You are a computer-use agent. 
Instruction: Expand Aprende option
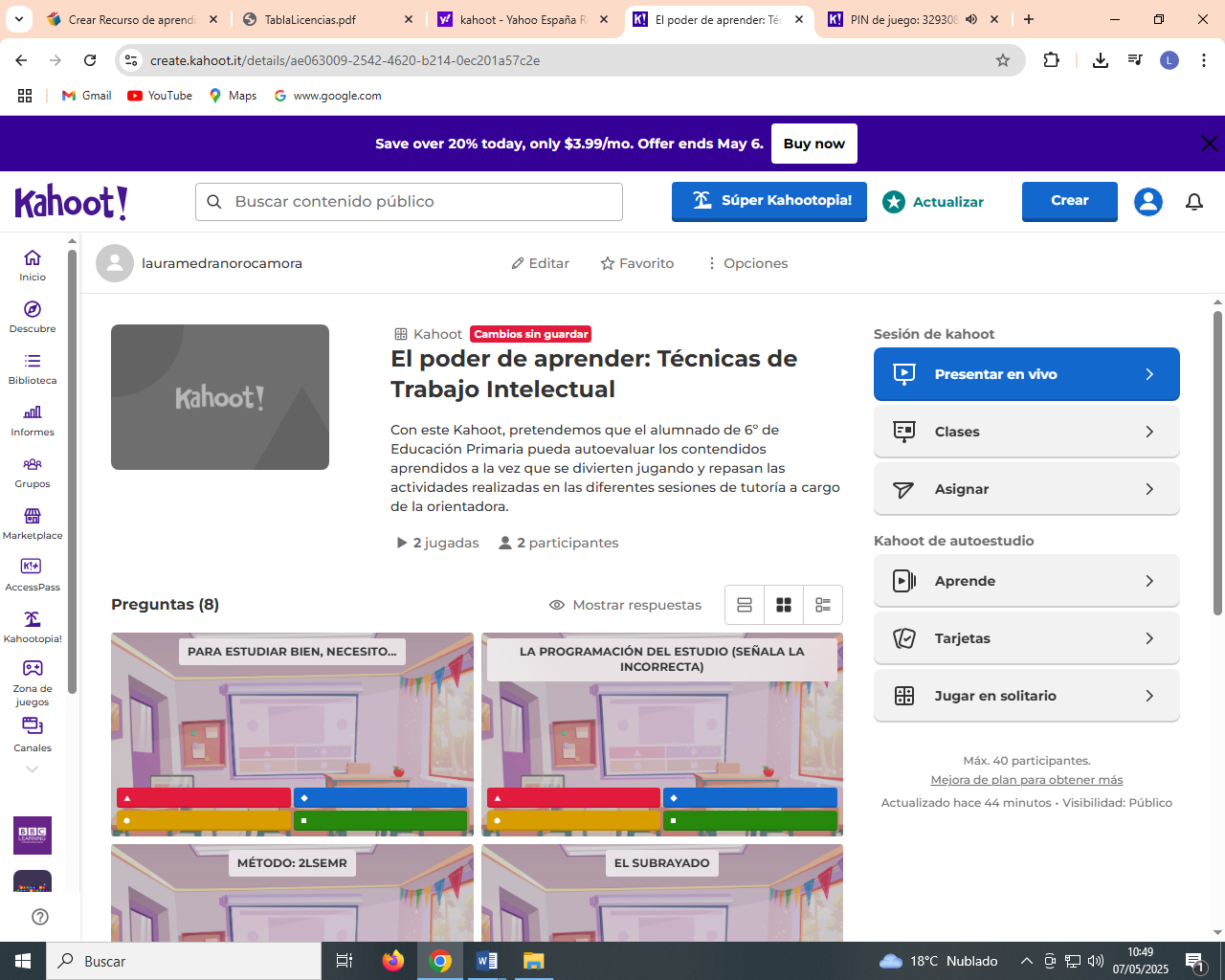click(1026, 581)
